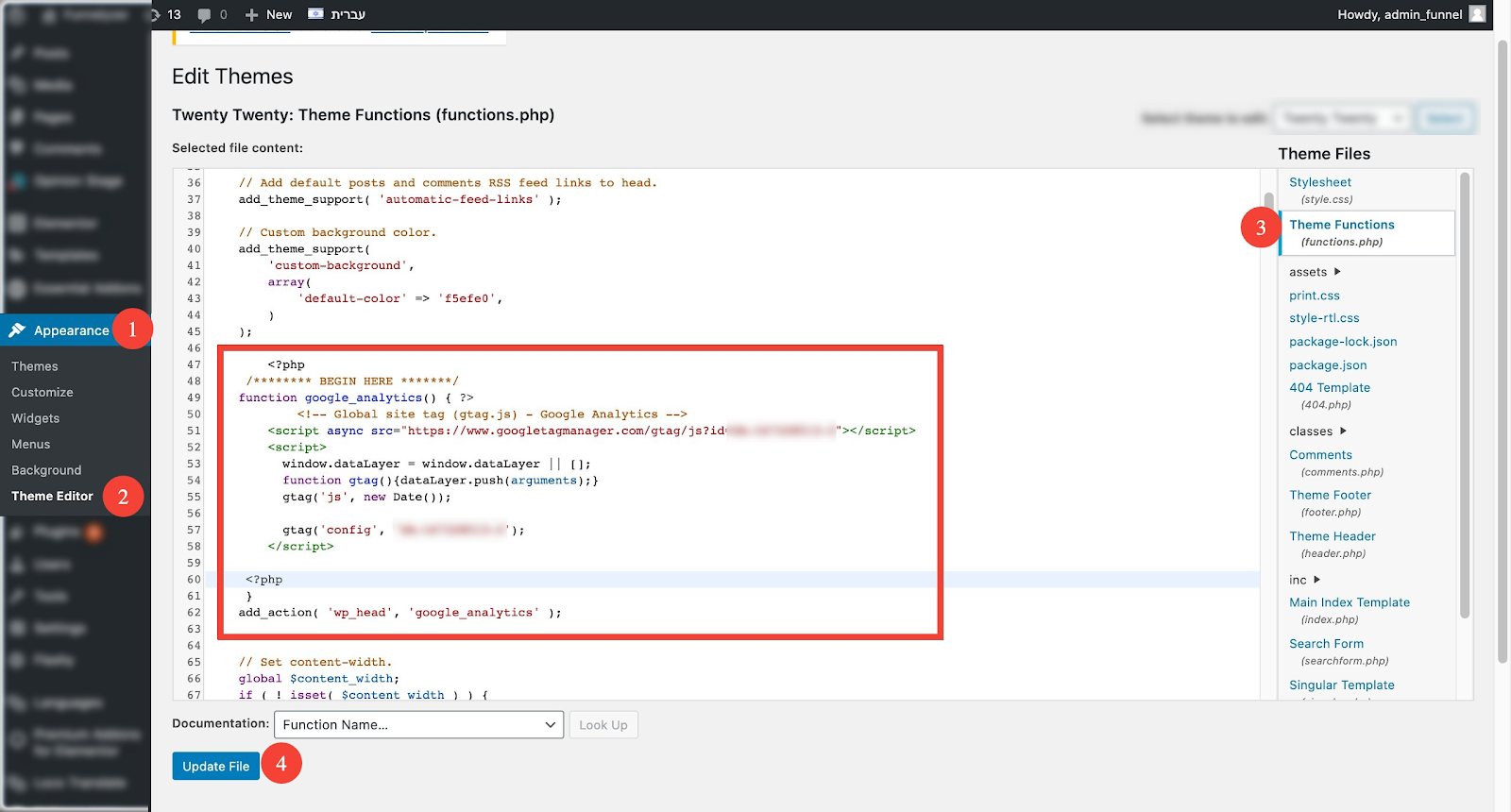Open the Appearance menu in sidebar
The height and width of the screenshot is (812, 1511).
click(x=74, y=330)
